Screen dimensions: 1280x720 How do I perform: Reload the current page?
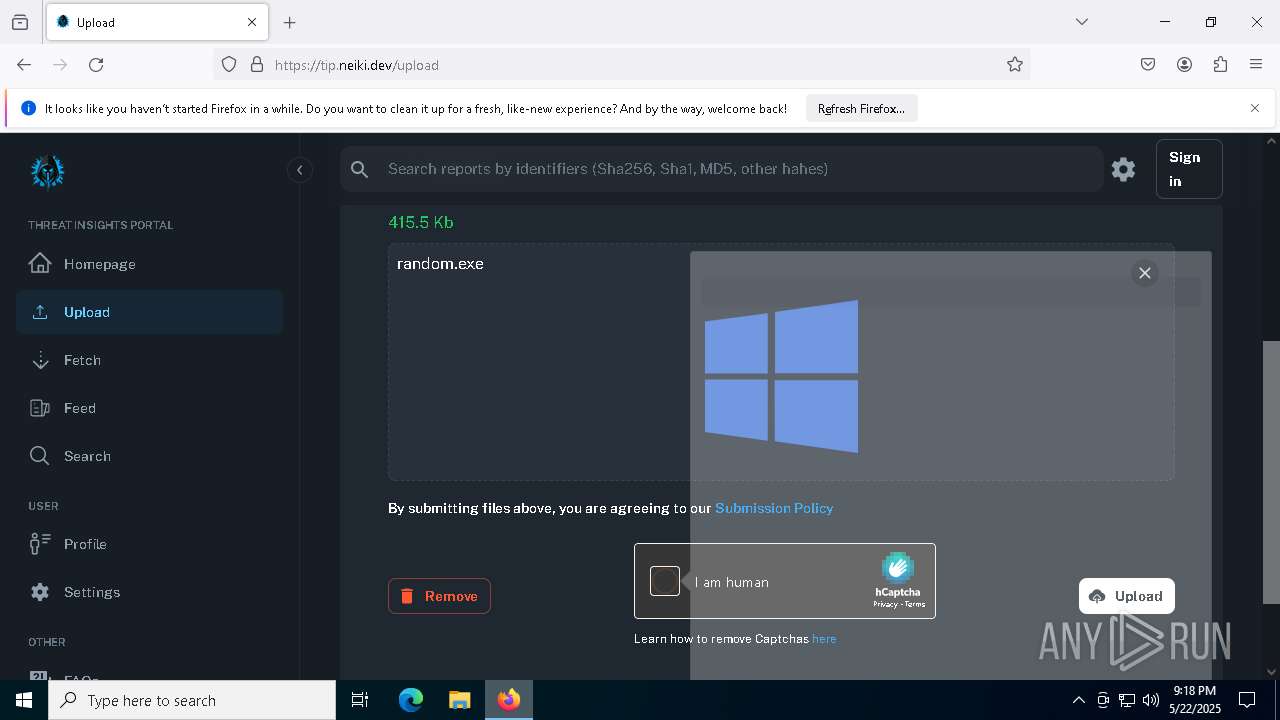(x=96, y=64)
